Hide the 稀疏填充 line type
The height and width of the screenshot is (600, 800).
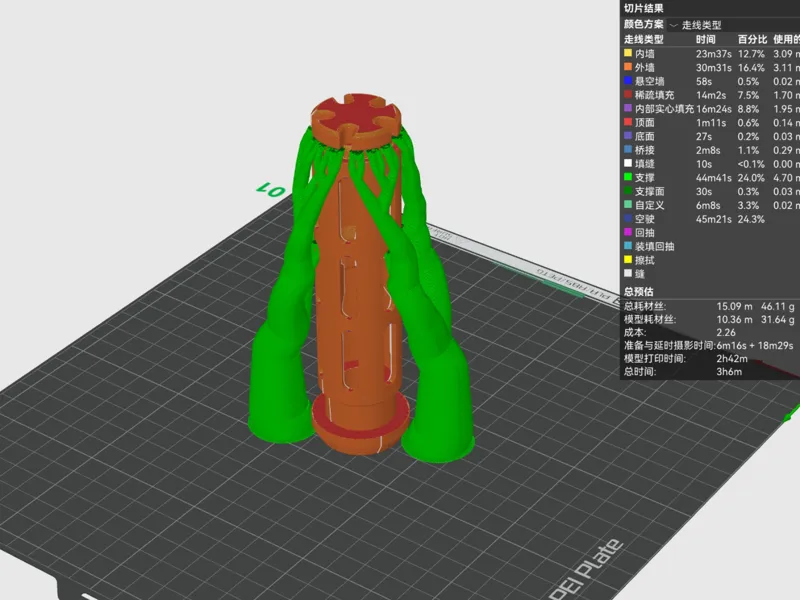pos(710,95)
